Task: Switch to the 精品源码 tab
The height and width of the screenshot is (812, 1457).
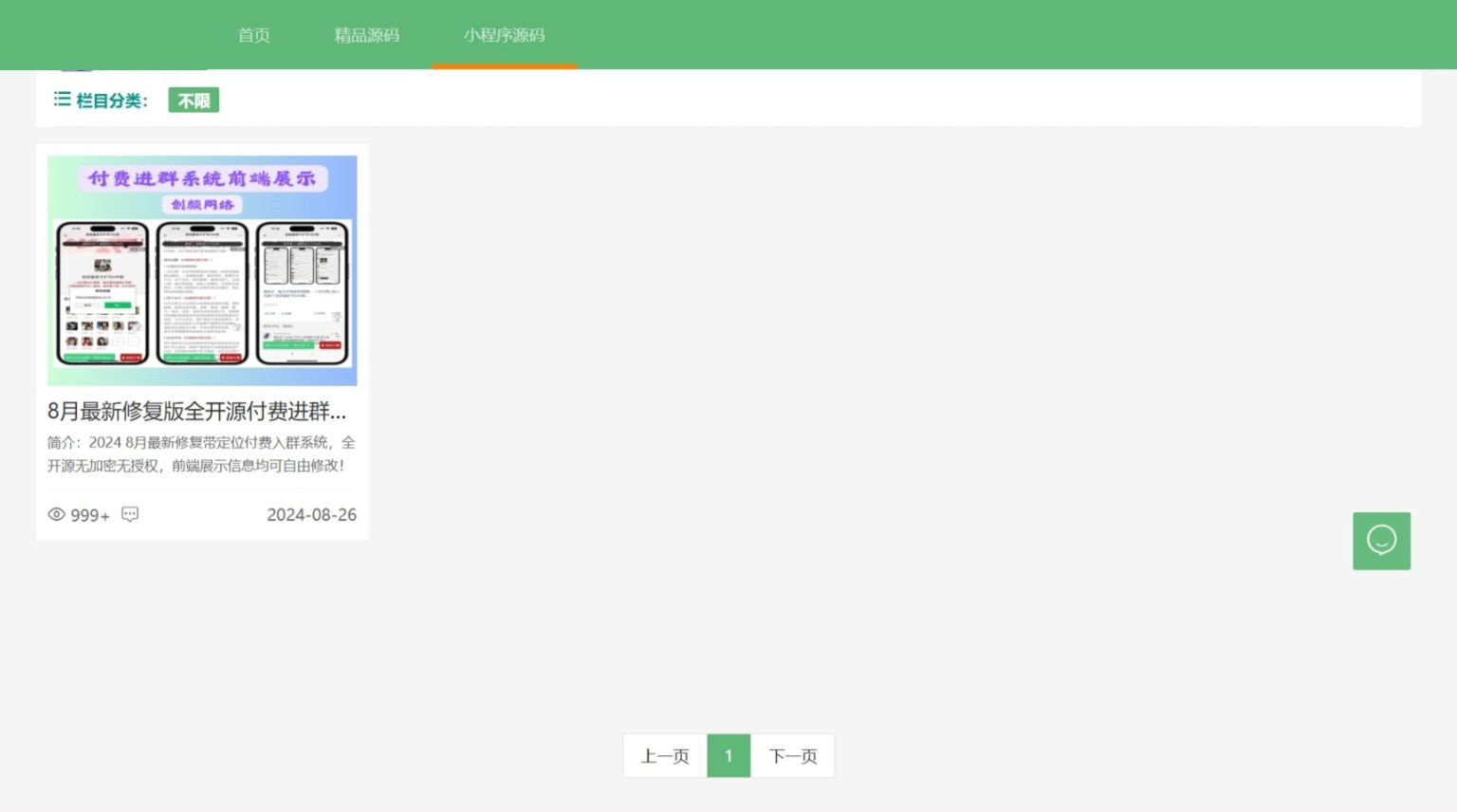Action: click(x=366, y=35)
